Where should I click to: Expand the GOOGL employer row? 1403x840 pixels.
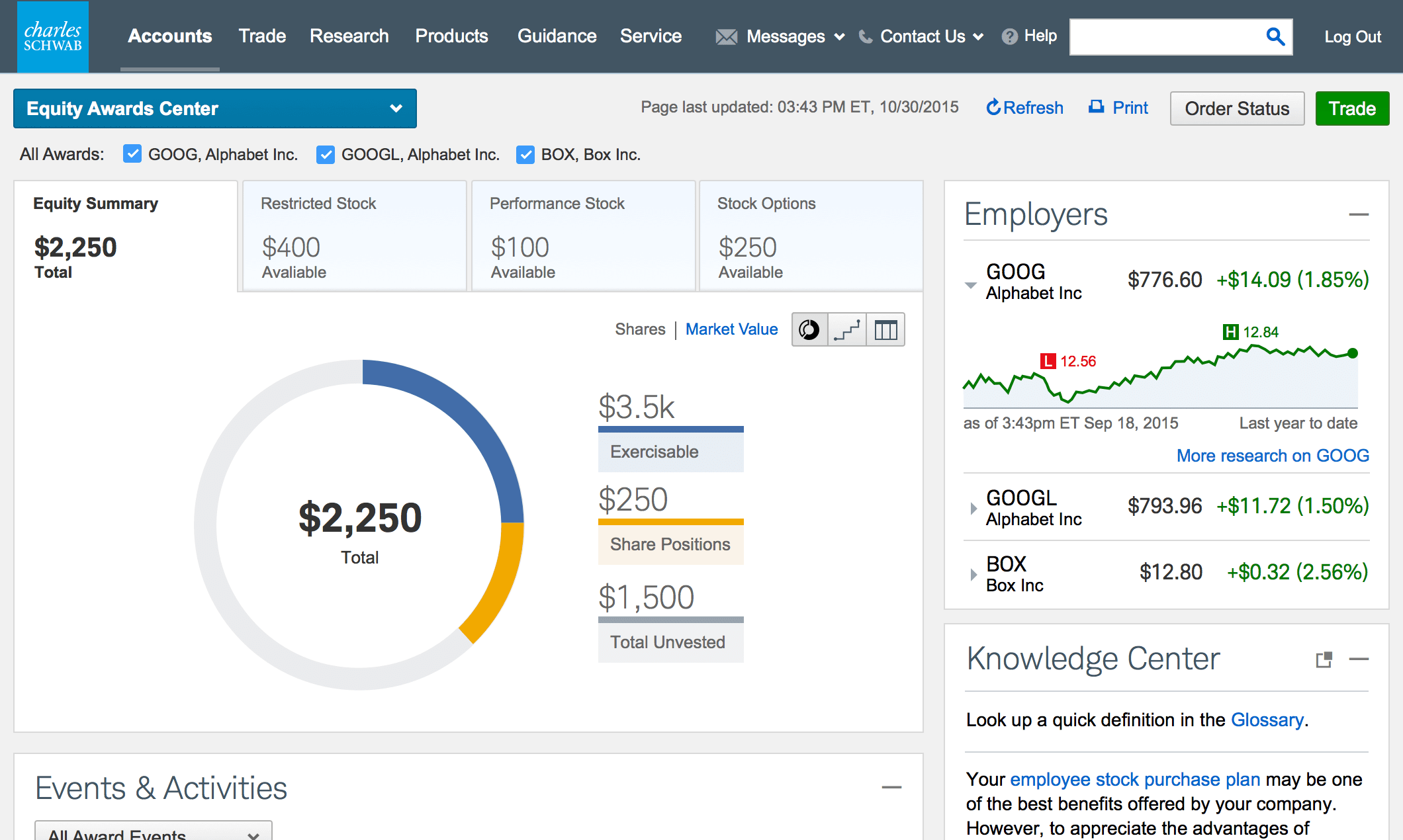[973, 508]
